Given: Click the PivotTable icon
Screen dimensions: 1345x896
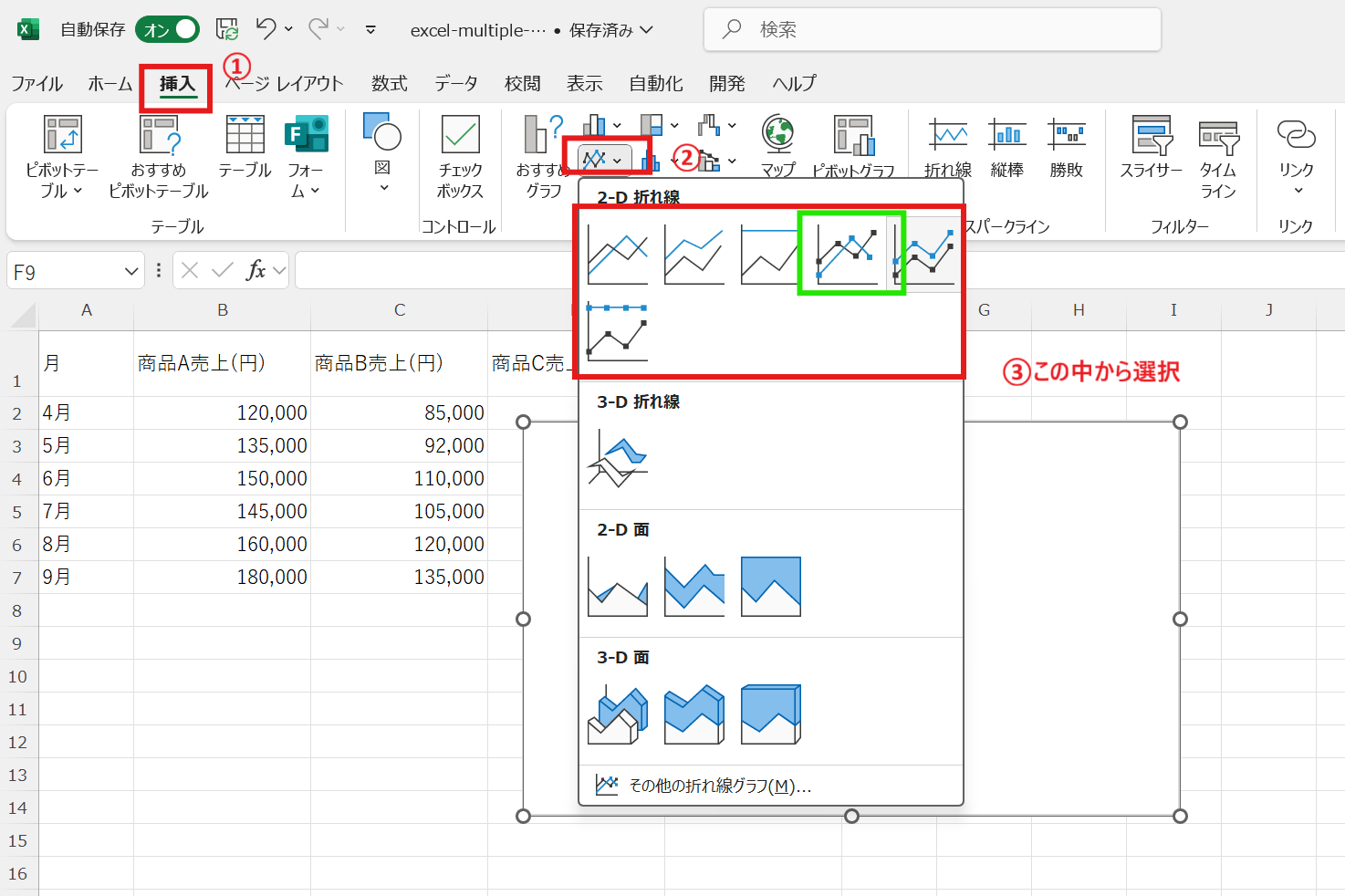Looking at the screenshot, I should [62, 155].
